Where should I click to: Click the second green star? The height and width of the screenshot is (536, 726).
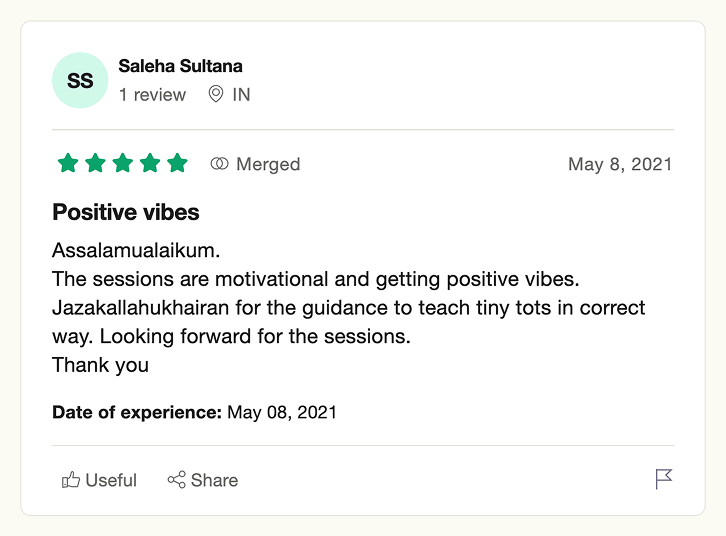click(x=95, y=163)
